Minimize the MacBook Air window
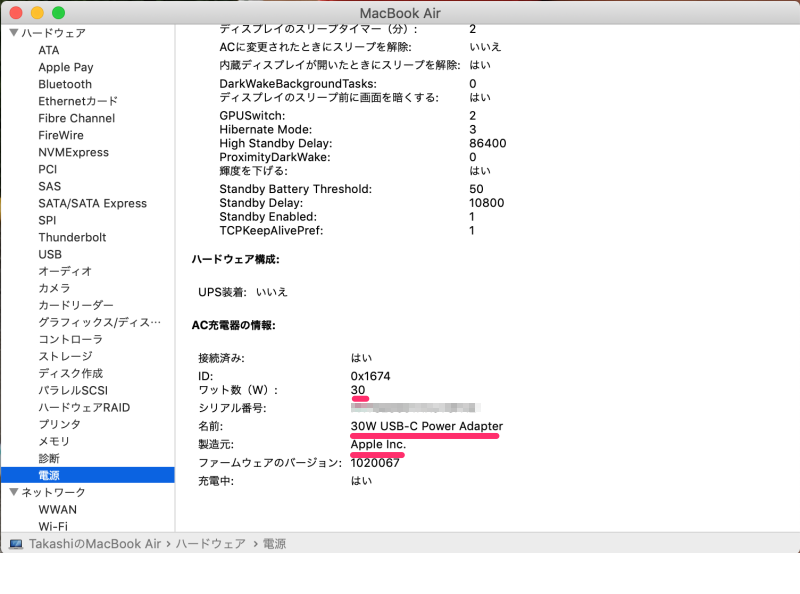The width and height of the screenshot is (800, 594). coord(37,13)
